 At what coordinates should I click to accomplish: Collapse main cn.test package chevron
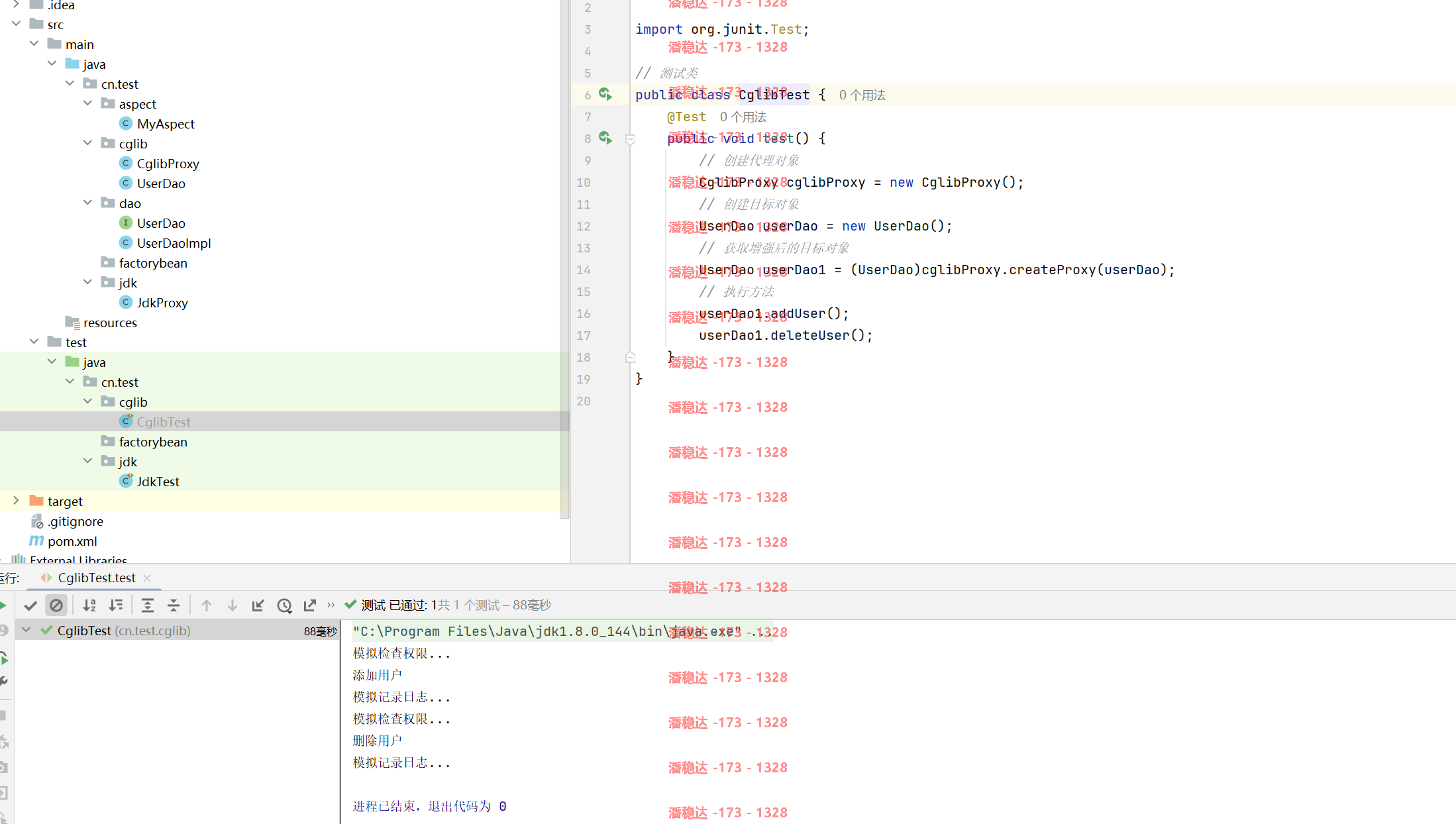point(70,83)
